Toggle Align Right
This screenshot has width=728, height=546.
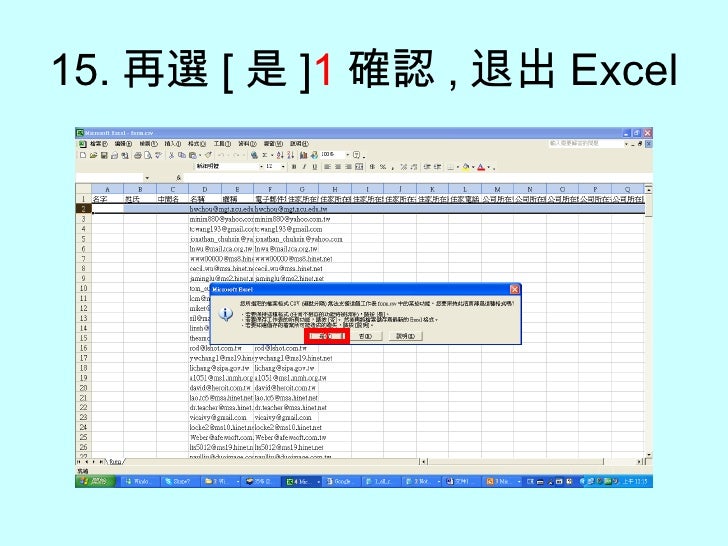coord(348,167)
